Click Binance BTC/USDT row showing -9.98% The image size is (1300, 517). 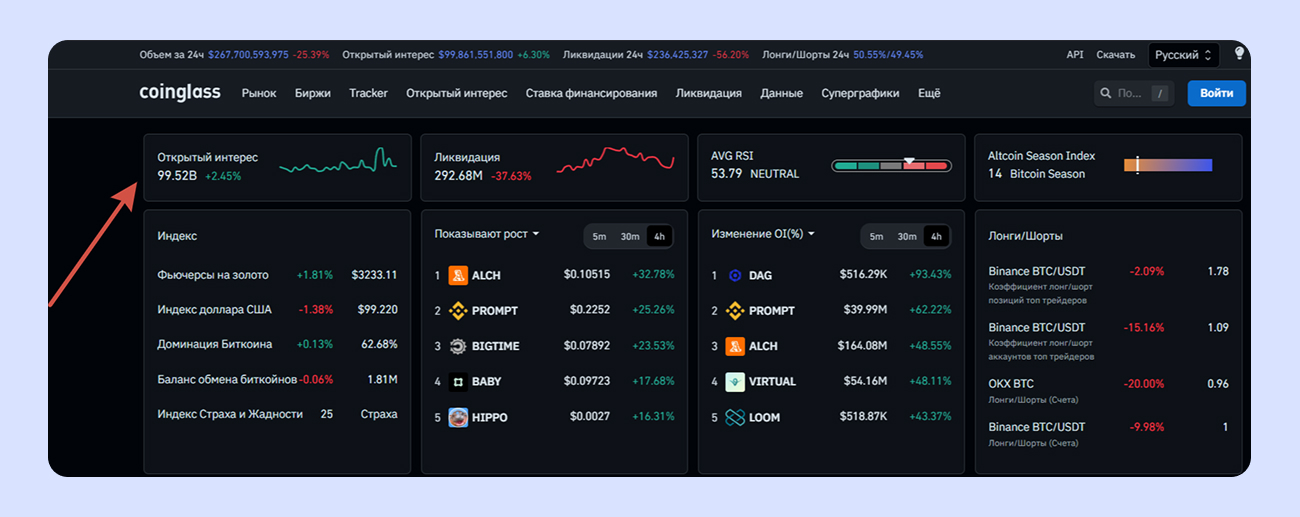[1108, 434]
